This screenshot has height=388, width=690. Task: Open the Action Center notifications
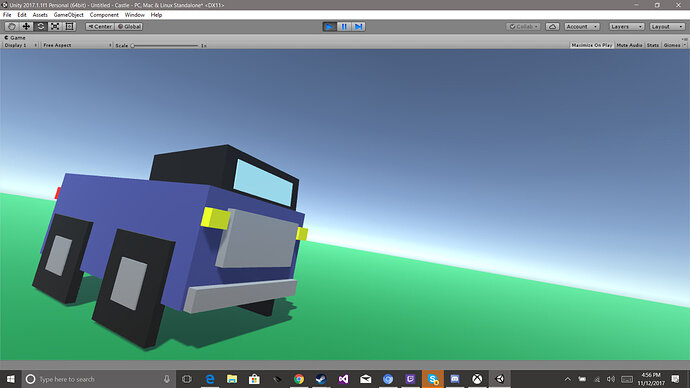[x=675, y=379]
